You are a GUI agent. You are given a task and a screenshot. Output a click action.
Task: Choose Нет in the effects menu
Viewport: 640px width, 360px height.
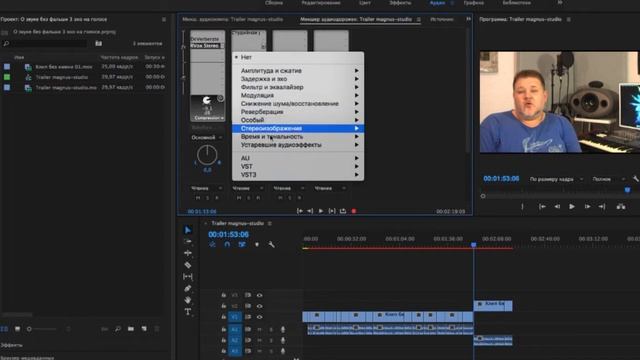click(x=298, y=57)
